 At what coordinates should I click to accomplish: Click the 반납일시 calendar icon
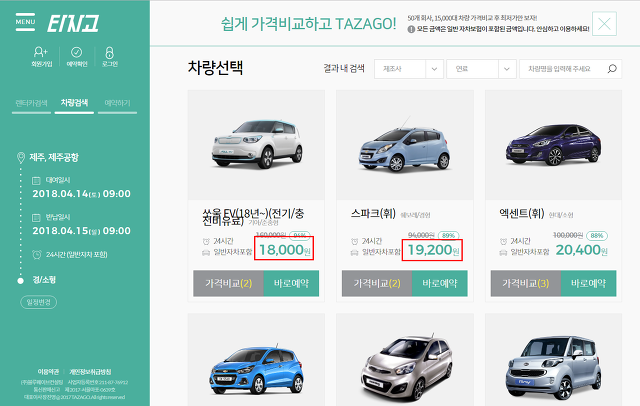click(x=36, y=217)
